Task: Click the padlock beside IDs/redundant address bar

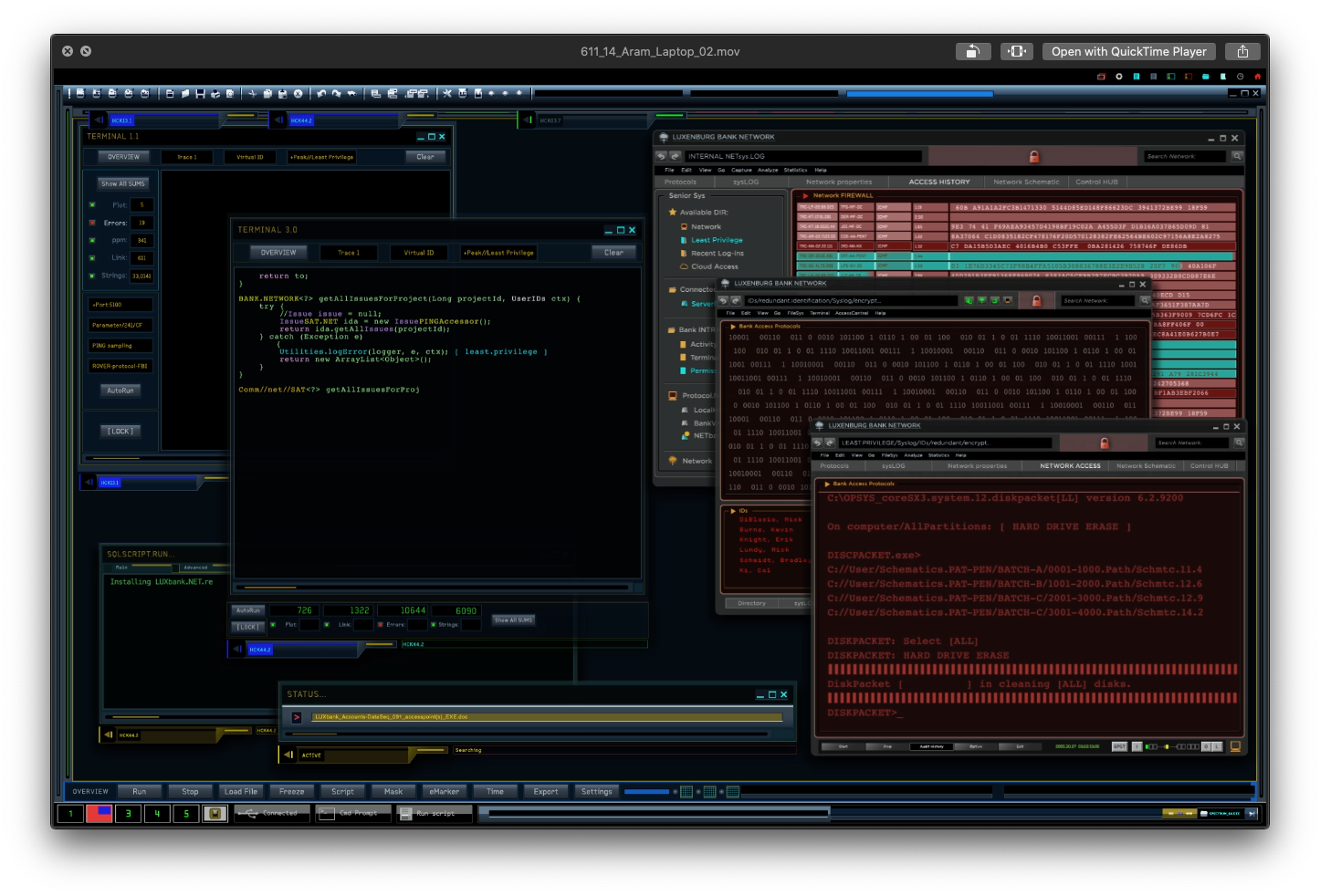Action: click(x=1036, y=300)
